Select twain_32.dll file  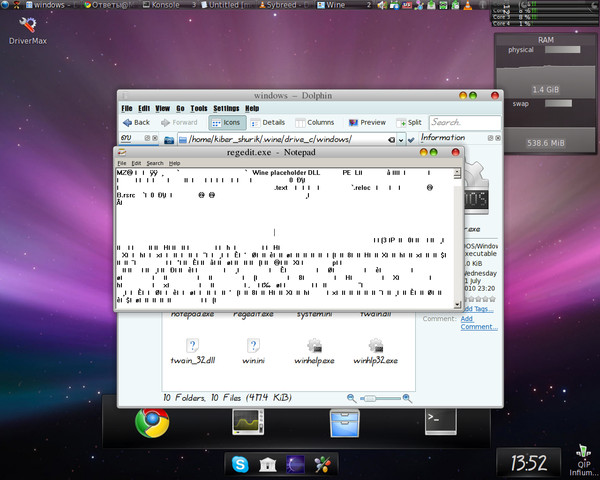coord(192,351)
